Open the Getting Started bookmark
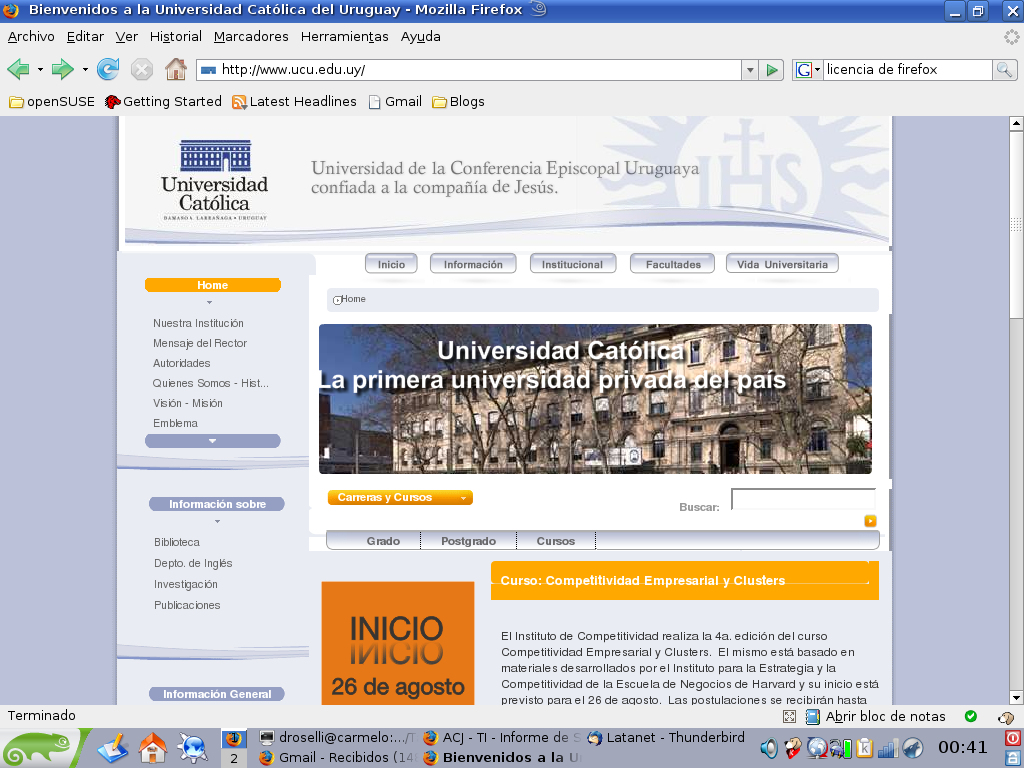1024x768 pixels. coord(163,101)
